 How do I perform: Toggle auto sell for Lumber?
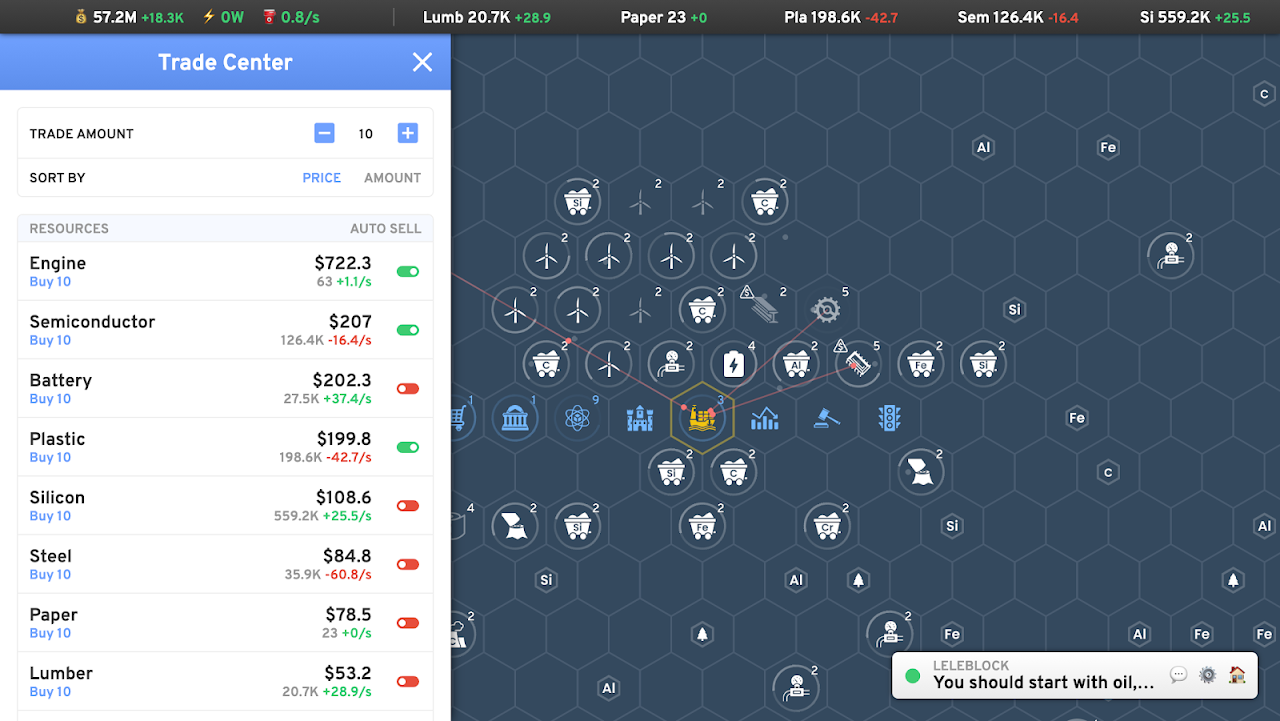coord(407,682)
